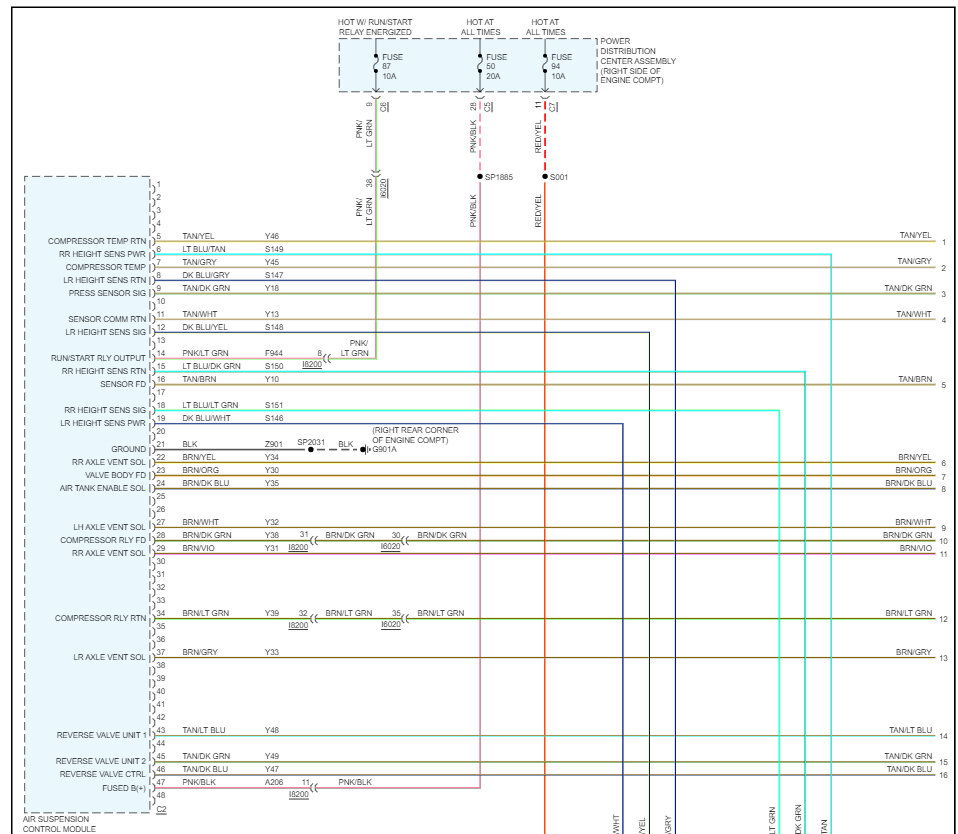Select circuit code Y31
958x834 pixels.
[272, 547]
